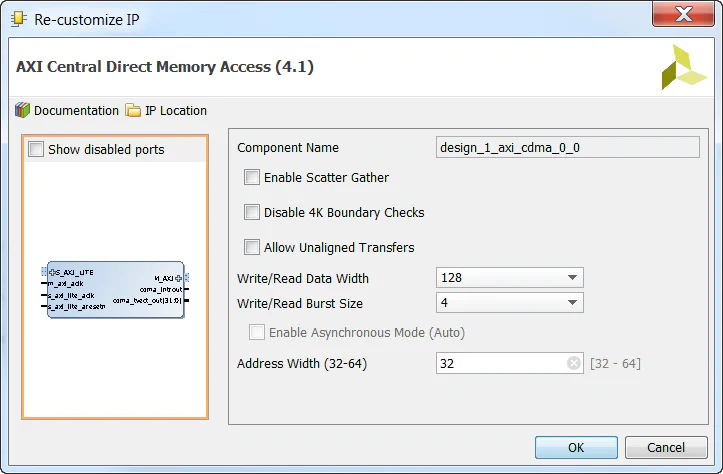The height and width of the screenshot is (474, 723).
Task: Click the Write/Read Data Width label
Action: [303, 278]
